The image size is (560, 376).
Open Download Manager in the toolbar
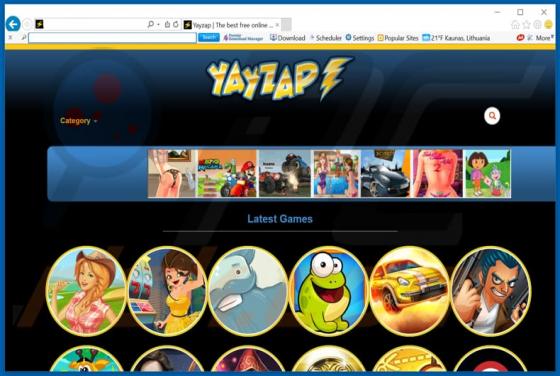pyautogui.click(x=243, y=37)
